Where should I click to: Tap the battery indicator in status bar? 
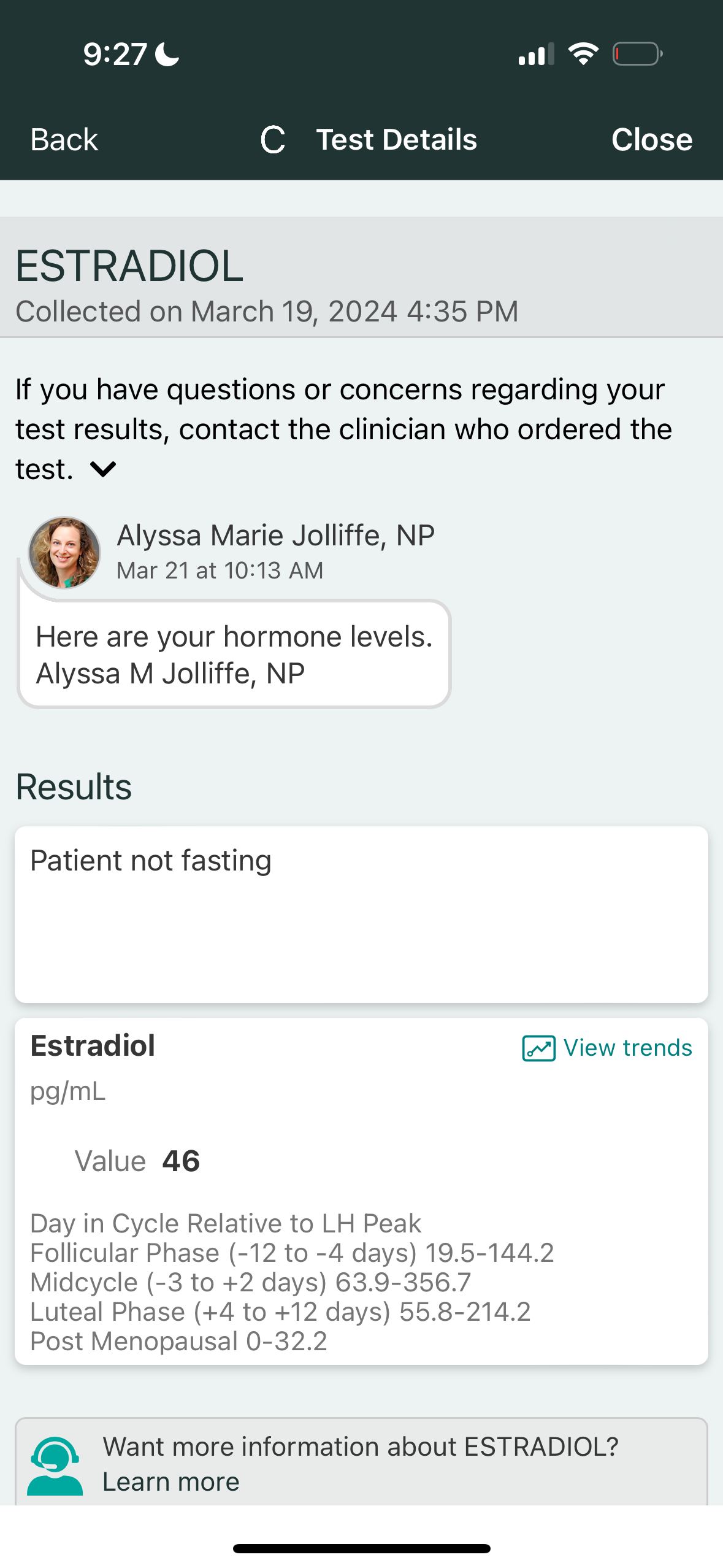pyautogui.click(x=637, y=54)
